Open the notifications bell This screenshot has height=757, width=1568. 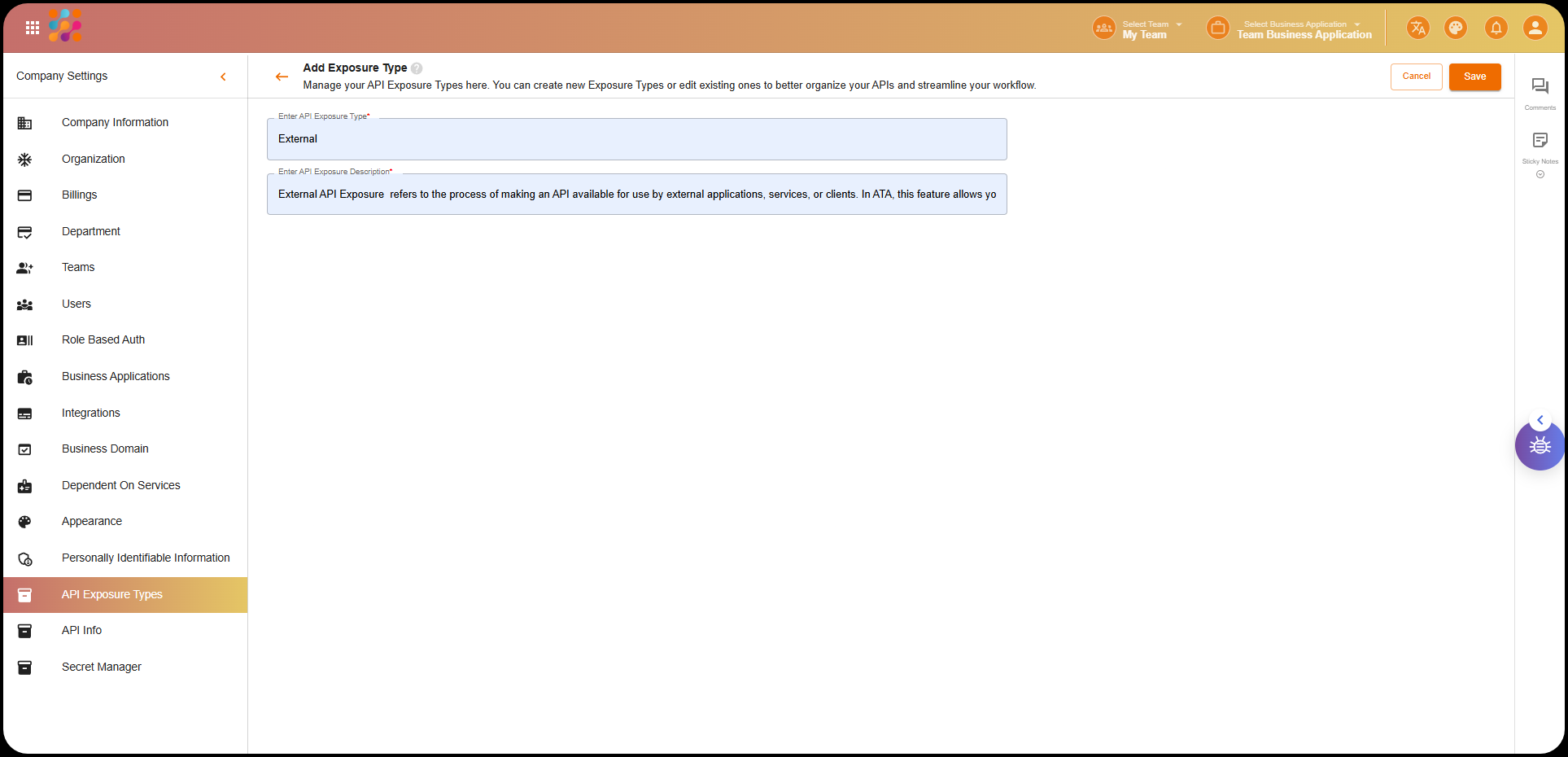(1496, 28)
